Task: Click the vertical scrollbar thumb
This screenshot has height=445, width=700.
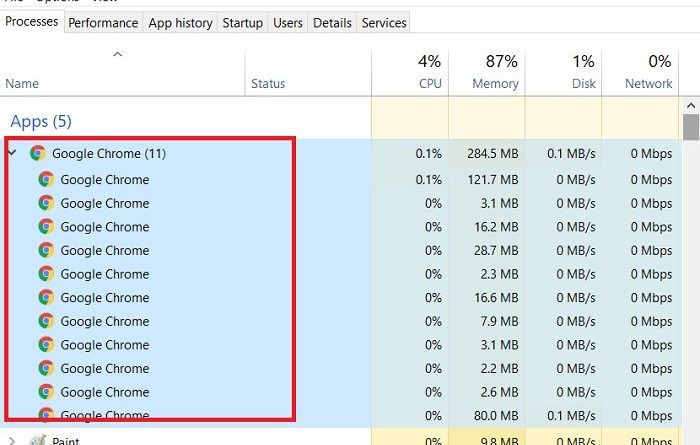Action: [691, 127]
